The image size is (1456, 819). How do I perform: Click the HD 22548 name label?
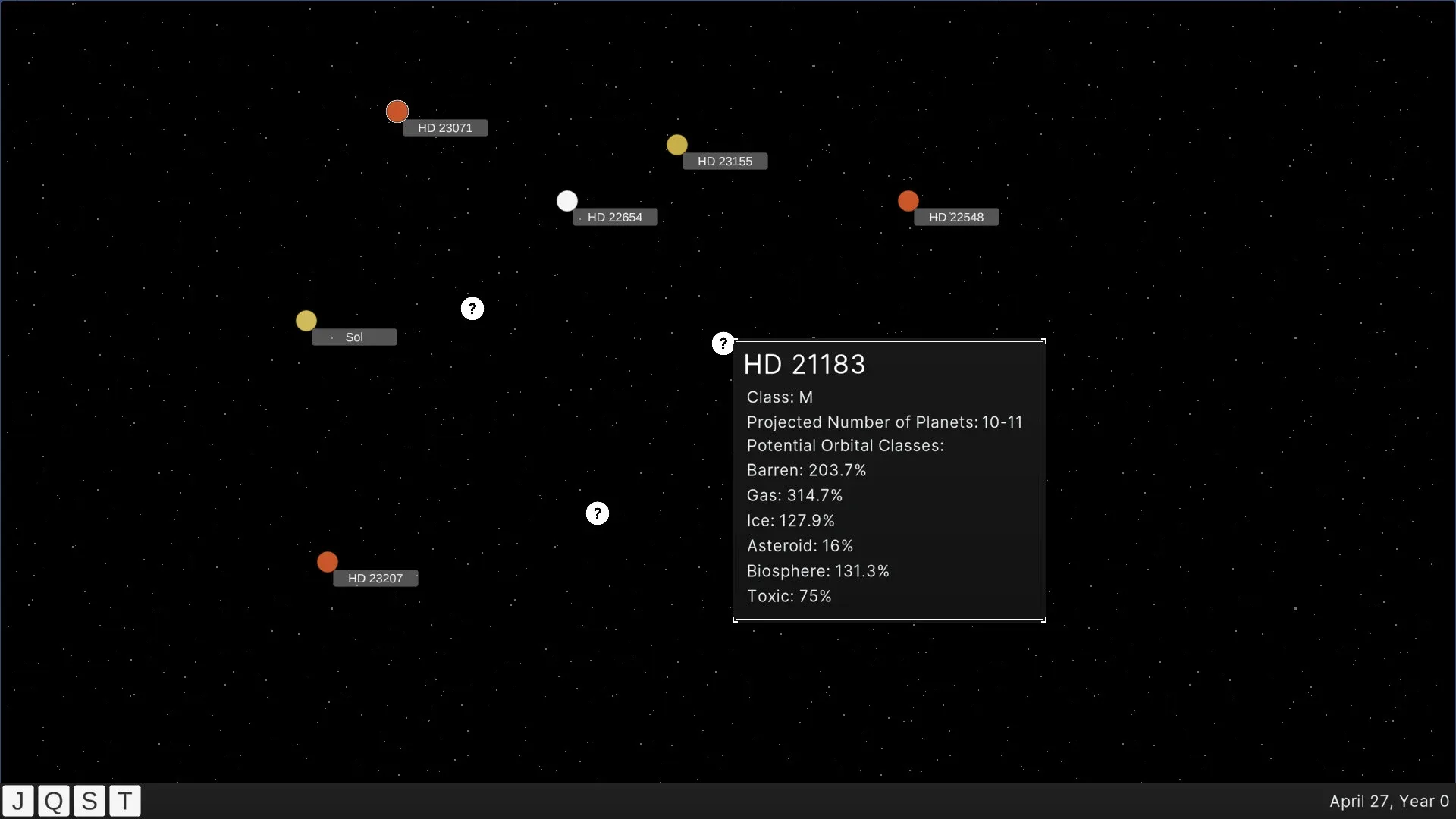point(955,218)
